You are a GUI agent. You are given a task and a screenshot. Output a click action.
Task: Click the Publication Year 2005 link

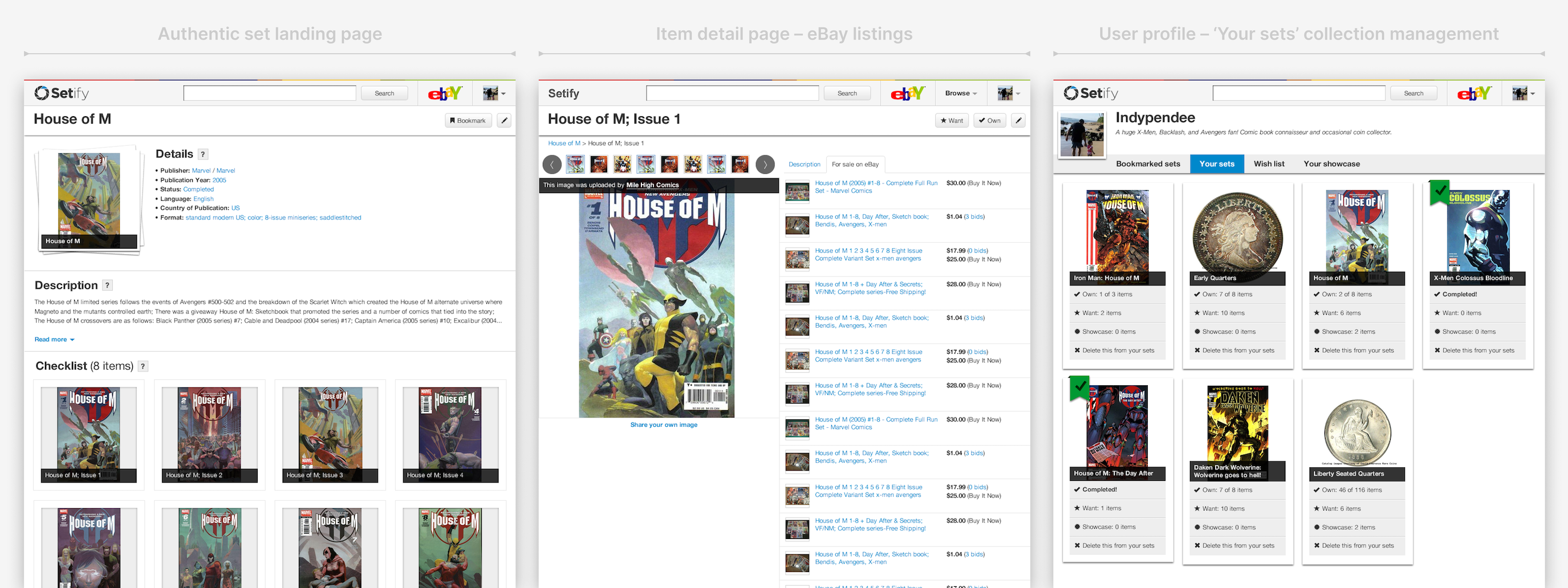pyautogui.click(x=219, y=180)
